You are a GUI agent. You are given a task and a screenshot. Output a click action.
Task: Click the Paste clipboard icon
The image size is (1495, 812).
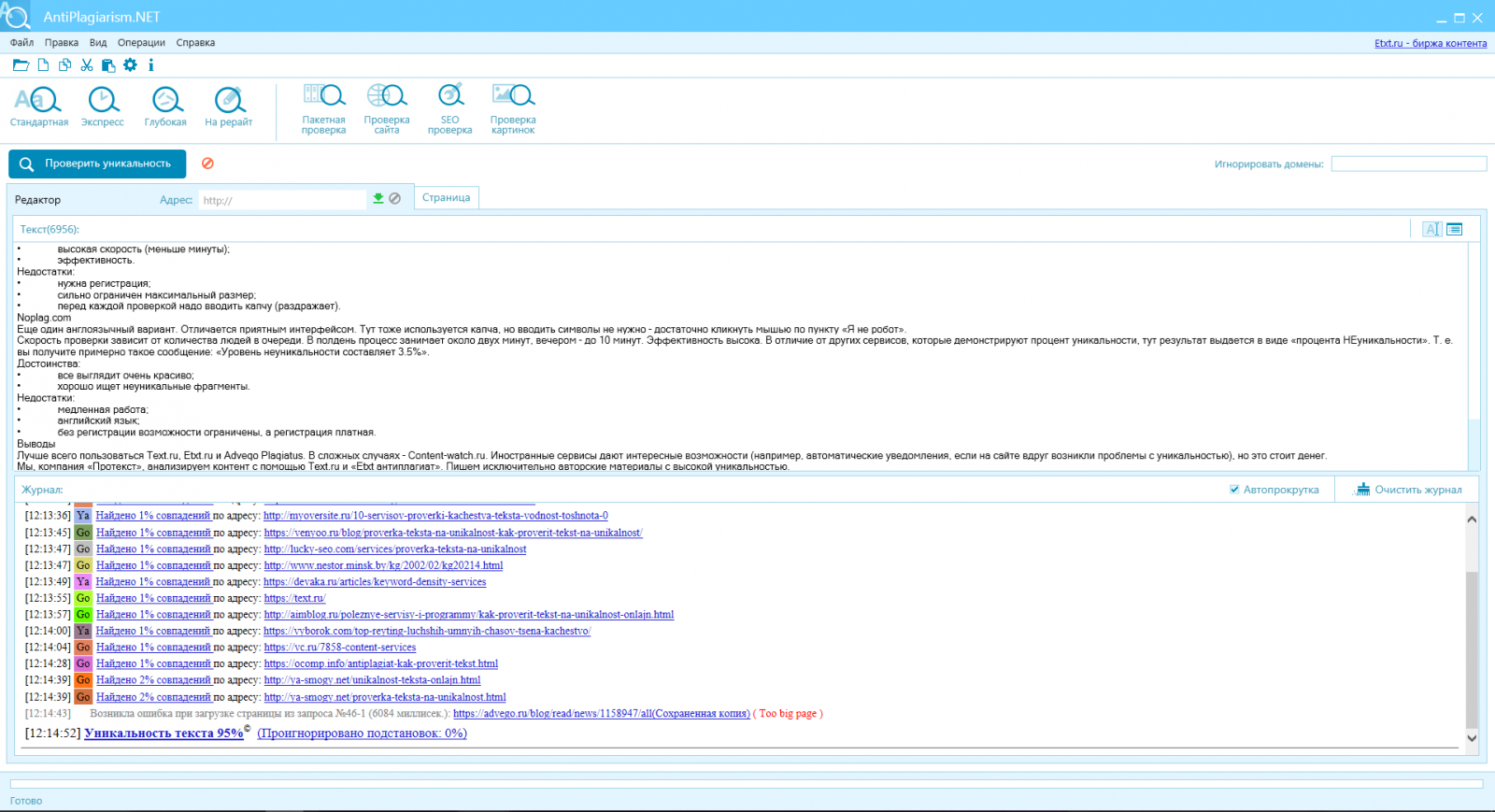(108, 65)
